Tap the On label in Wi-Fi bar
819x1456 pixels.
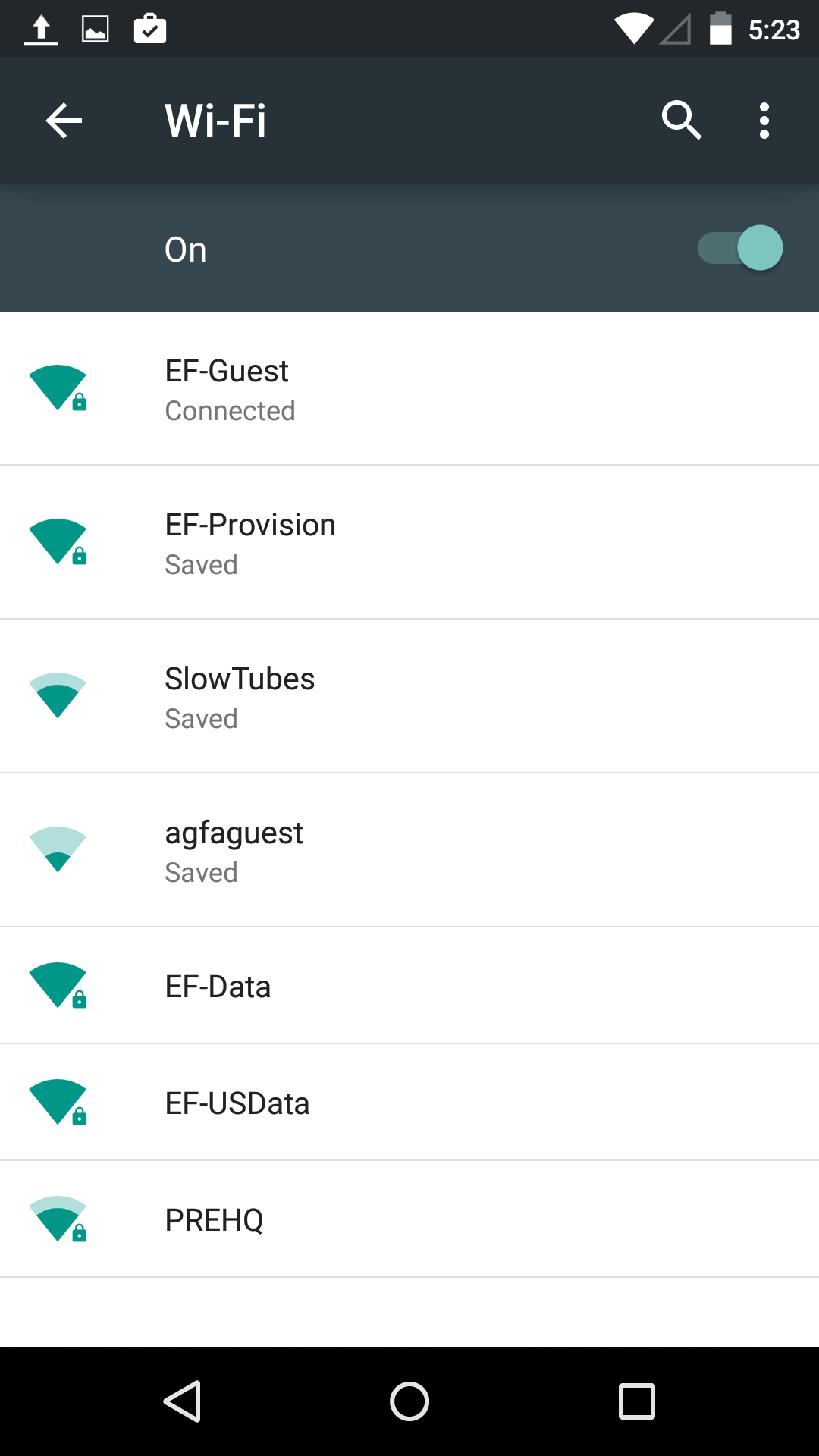tap(186, 249)
